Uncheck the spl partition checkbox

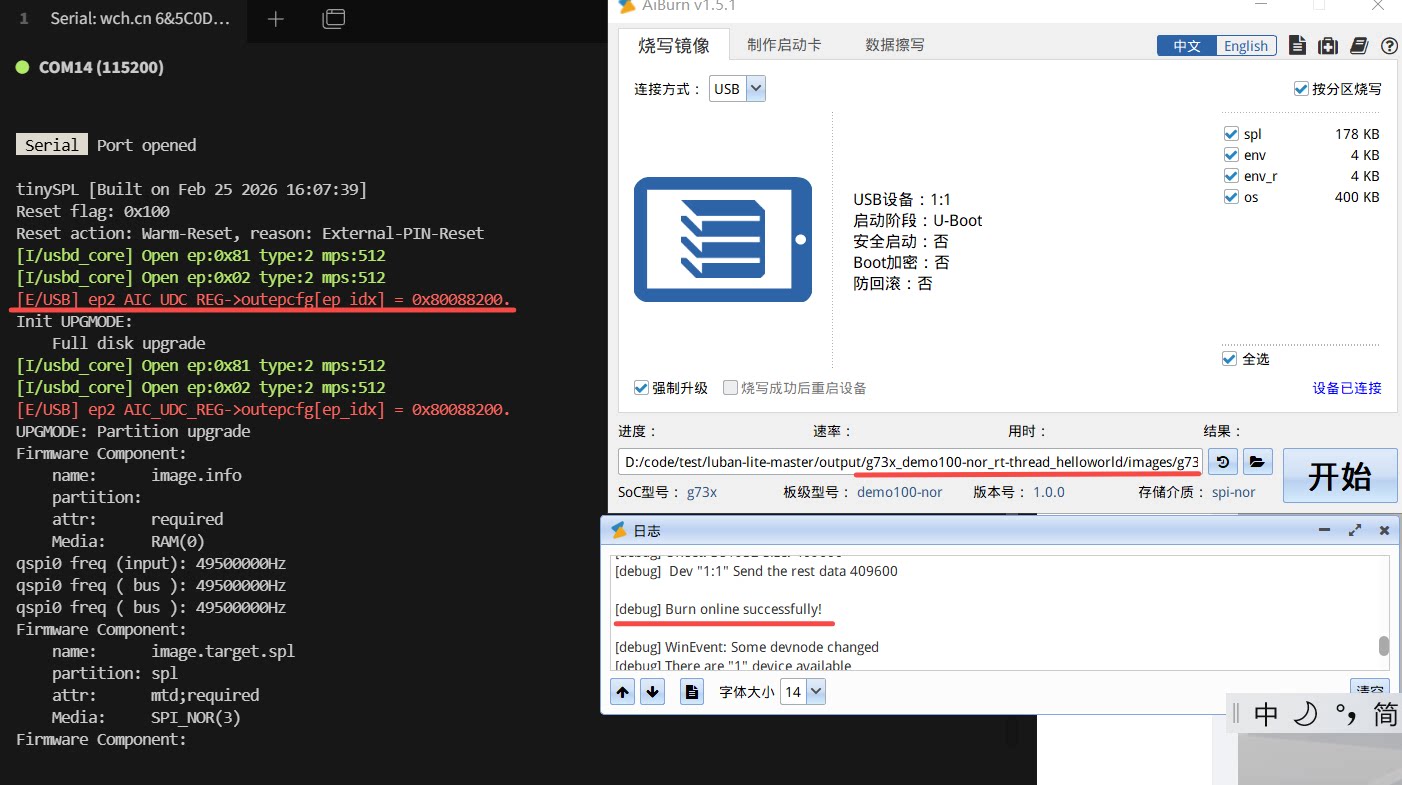point(1231,134)
